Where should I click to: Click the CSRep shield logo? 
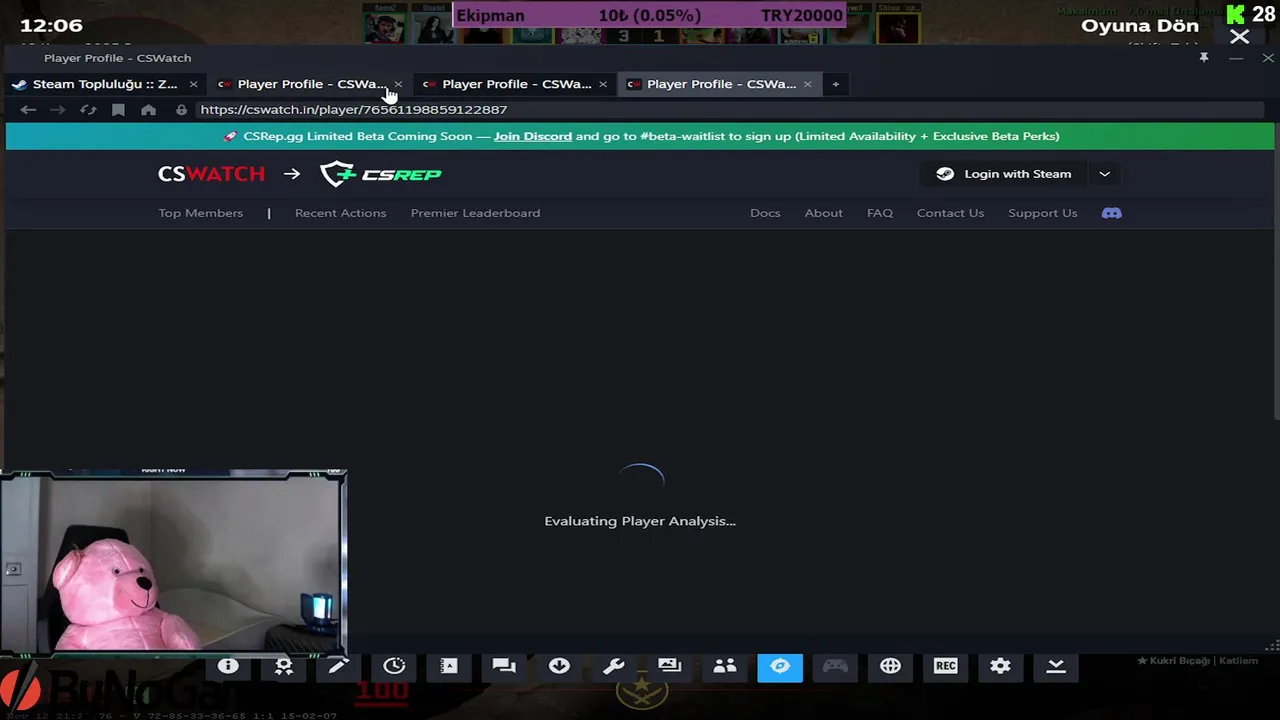[381, 174]
